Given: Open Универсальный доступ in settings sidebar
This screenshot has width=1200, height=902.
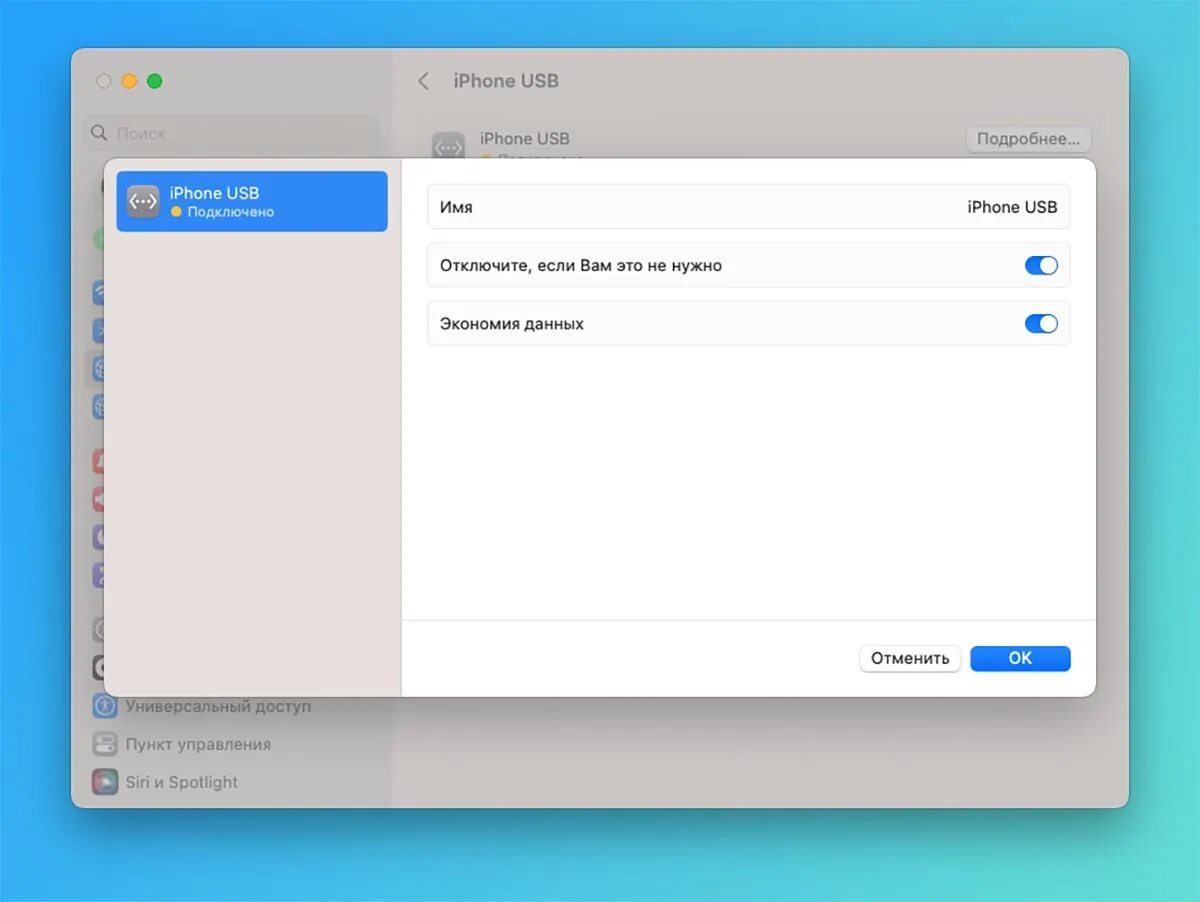Looking at the screenshot, I should pyautogui.click(x=203, y=706).
